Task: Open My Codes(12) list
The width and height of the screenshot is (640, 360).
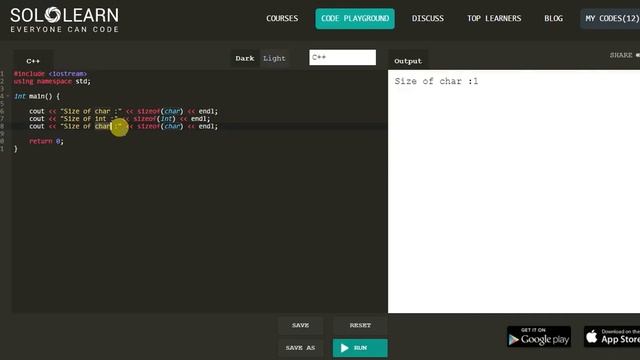Action: [611, 18]
